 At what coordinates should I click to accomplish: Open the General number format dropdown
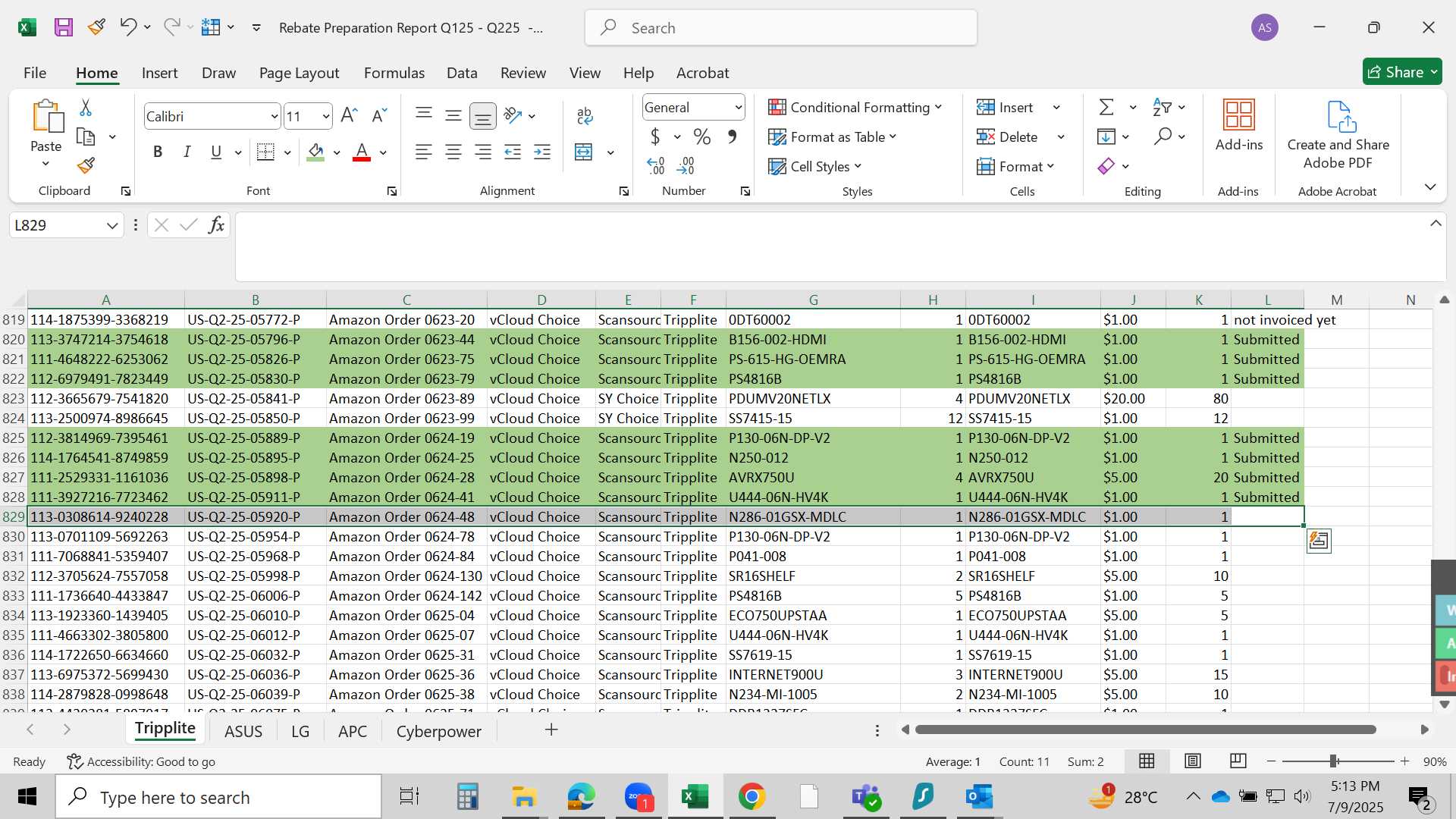[x=738, y=108]
